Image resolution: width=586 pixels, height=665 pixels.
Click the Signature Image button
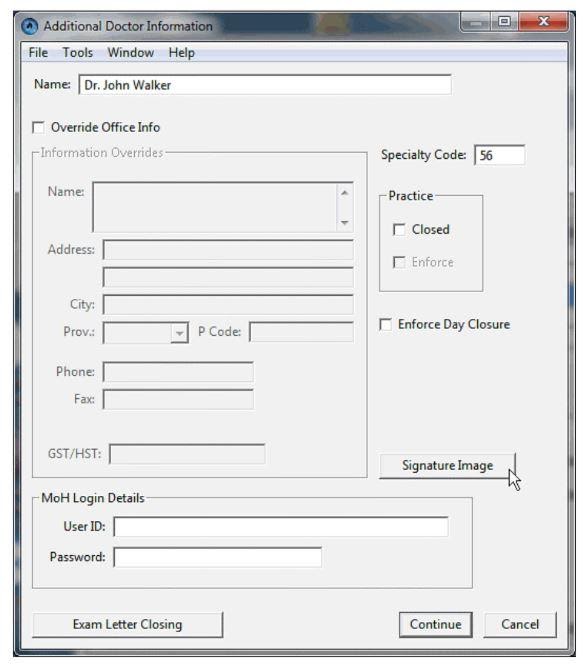(447, 466)
